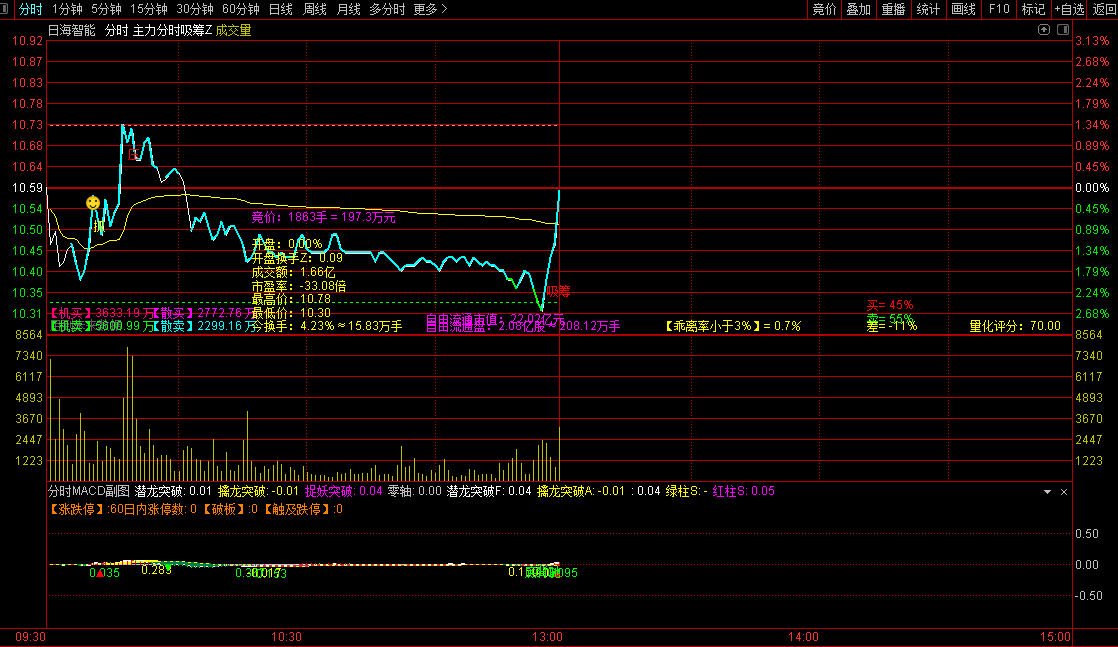Switch to the 分时 time-share tab
The image size is (1118, 647).
coord(31,9)
